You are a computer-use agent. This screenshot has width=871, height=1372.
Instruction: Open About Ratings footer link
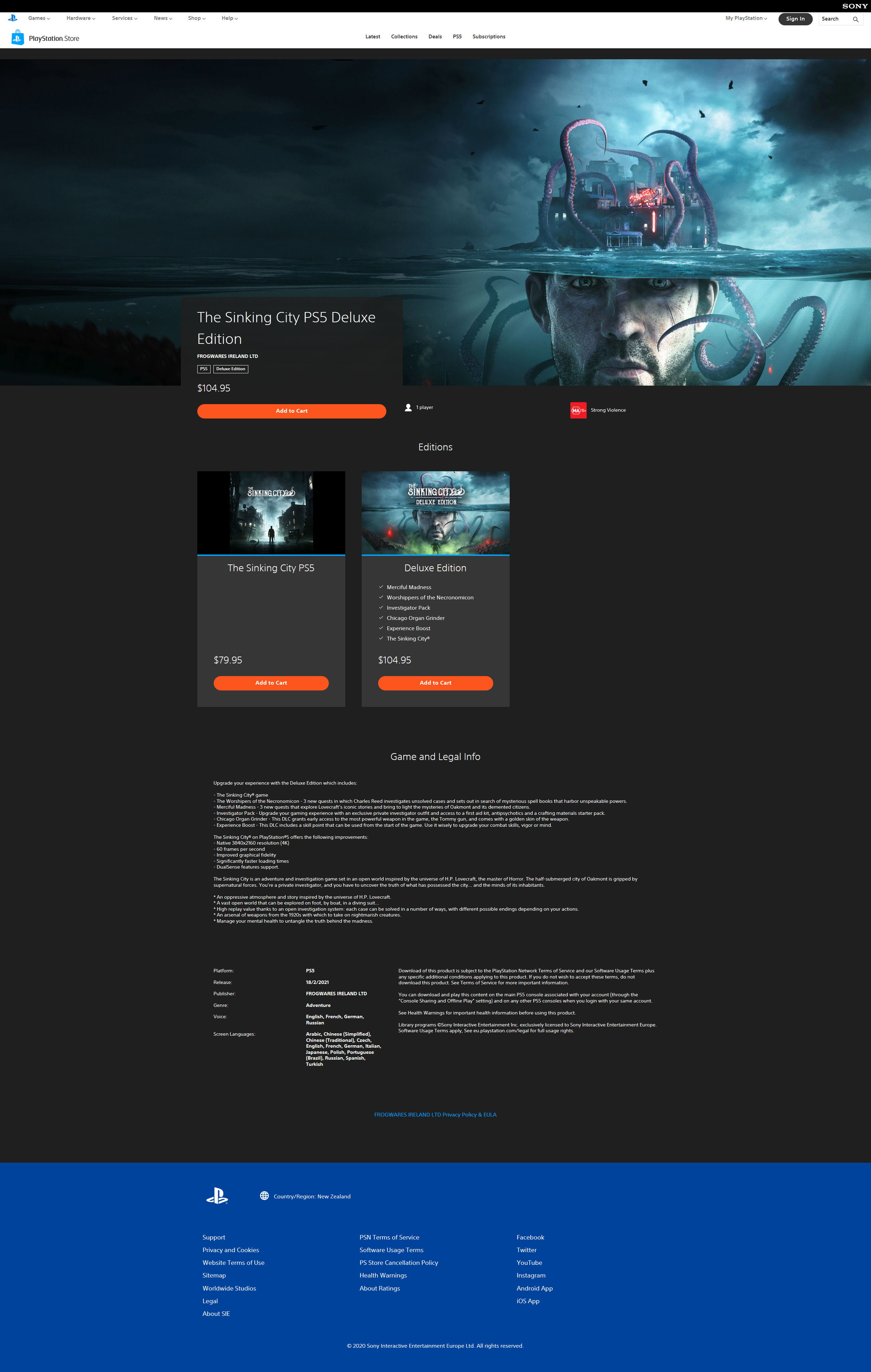pyautogui.click(x=379, y=1288)
